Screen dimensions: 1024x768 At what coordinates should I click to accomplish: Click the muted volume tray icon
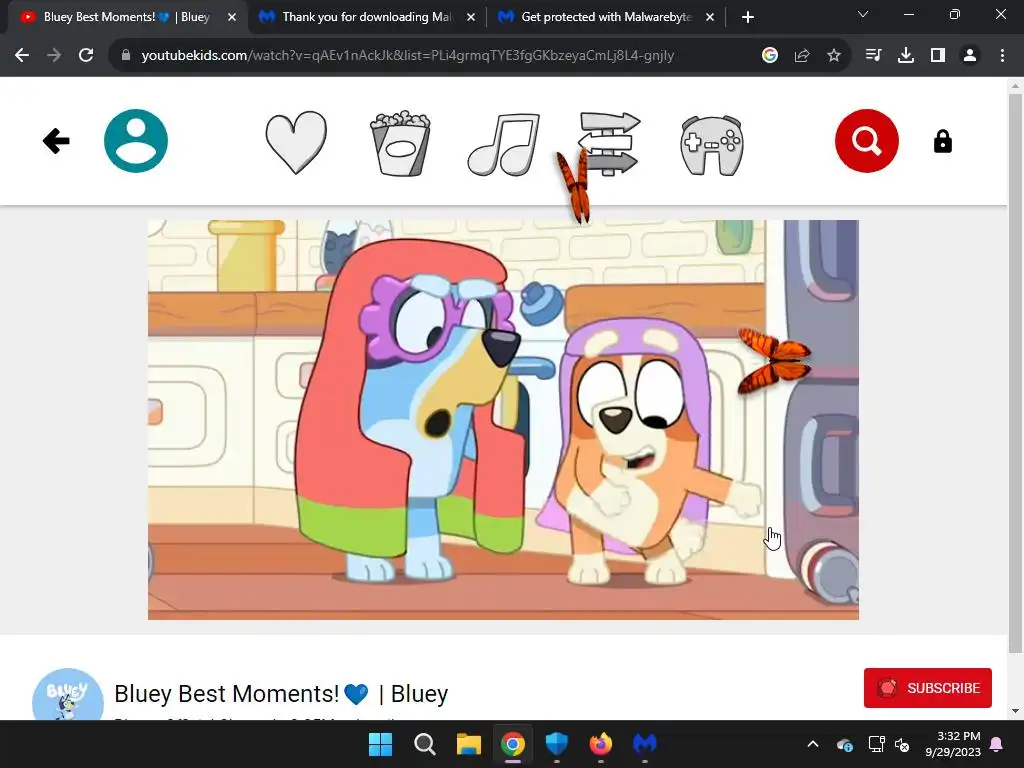click(x=902, y=744)
